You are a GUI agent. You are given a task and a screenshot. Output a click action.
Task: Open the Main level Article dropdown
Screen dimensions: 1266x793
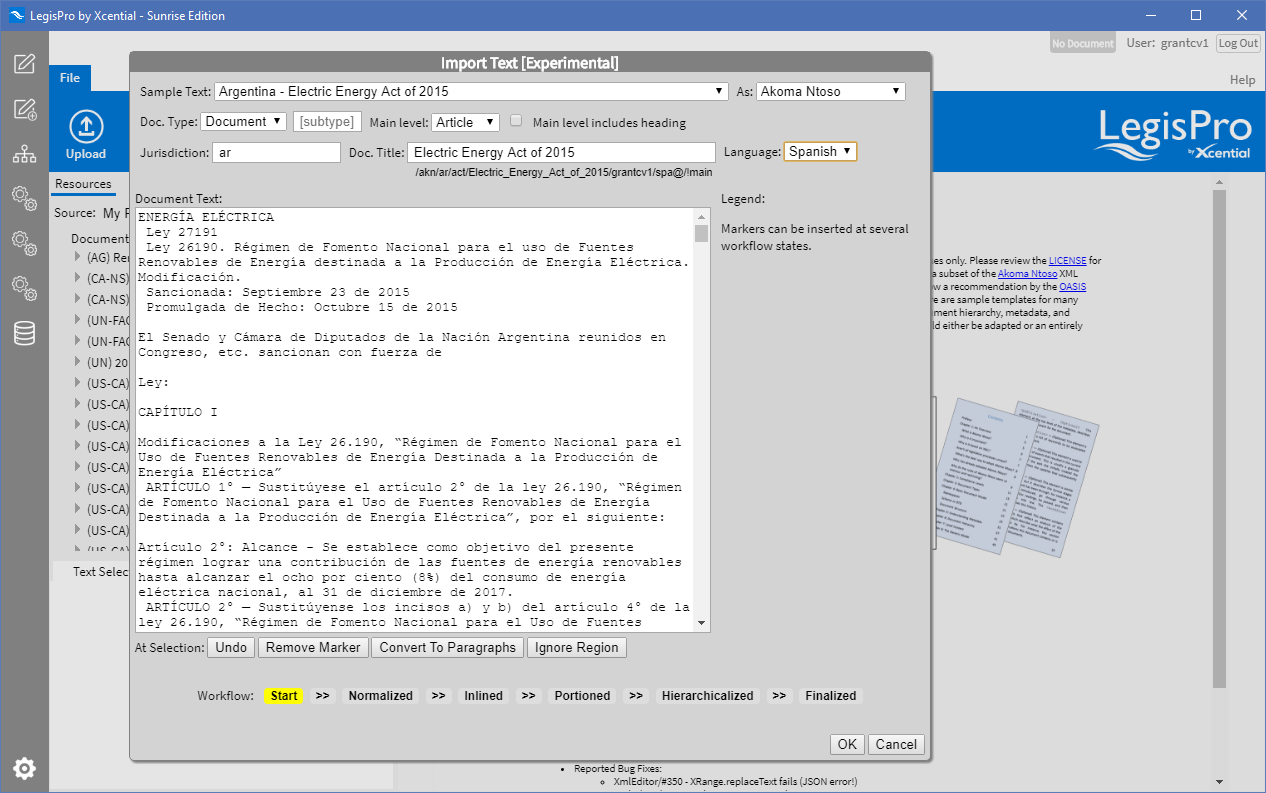click(x=465, y=122)
